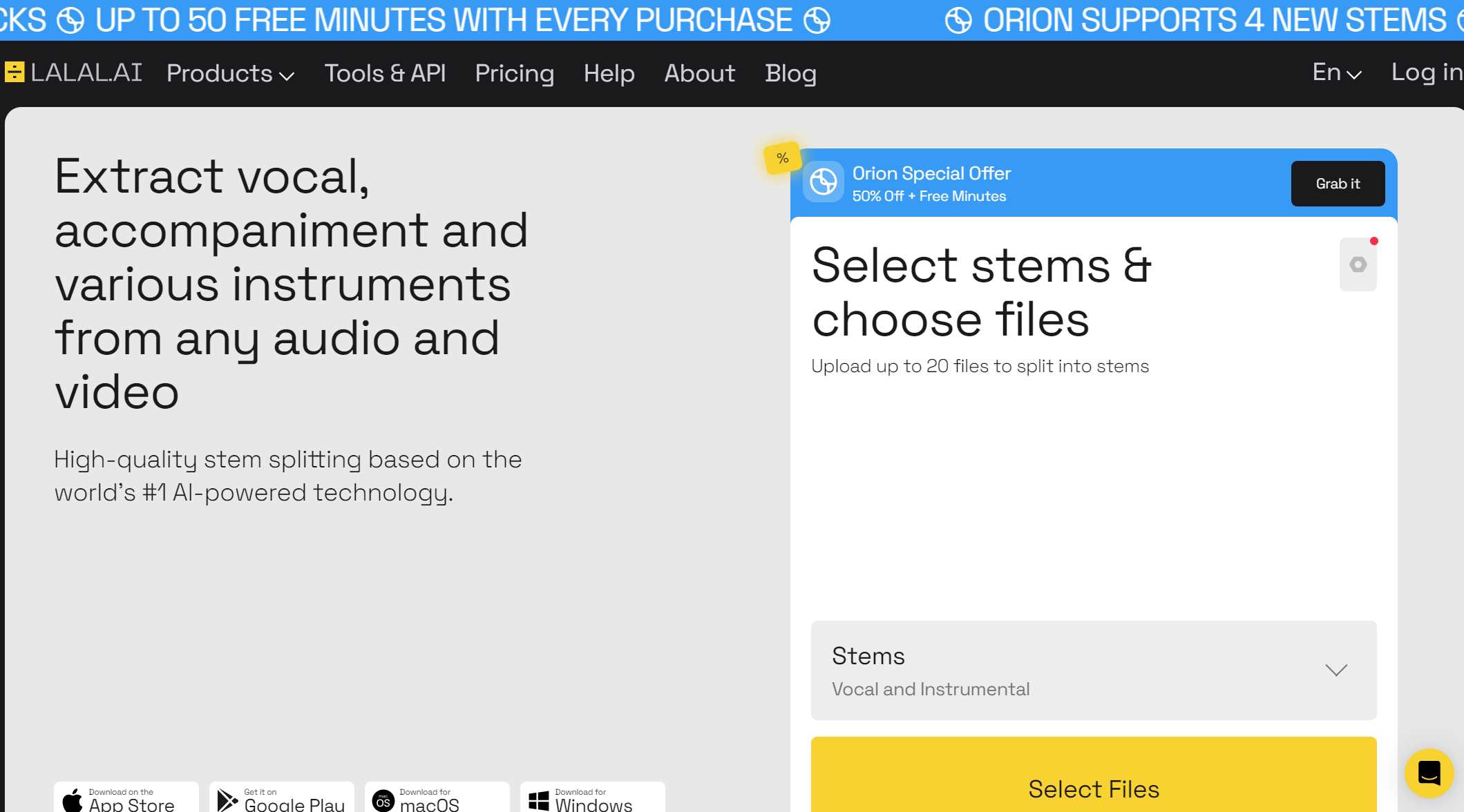Viewport: 1464px width, 812px height.
Task: Open the Help menu item
Action: 609,74
